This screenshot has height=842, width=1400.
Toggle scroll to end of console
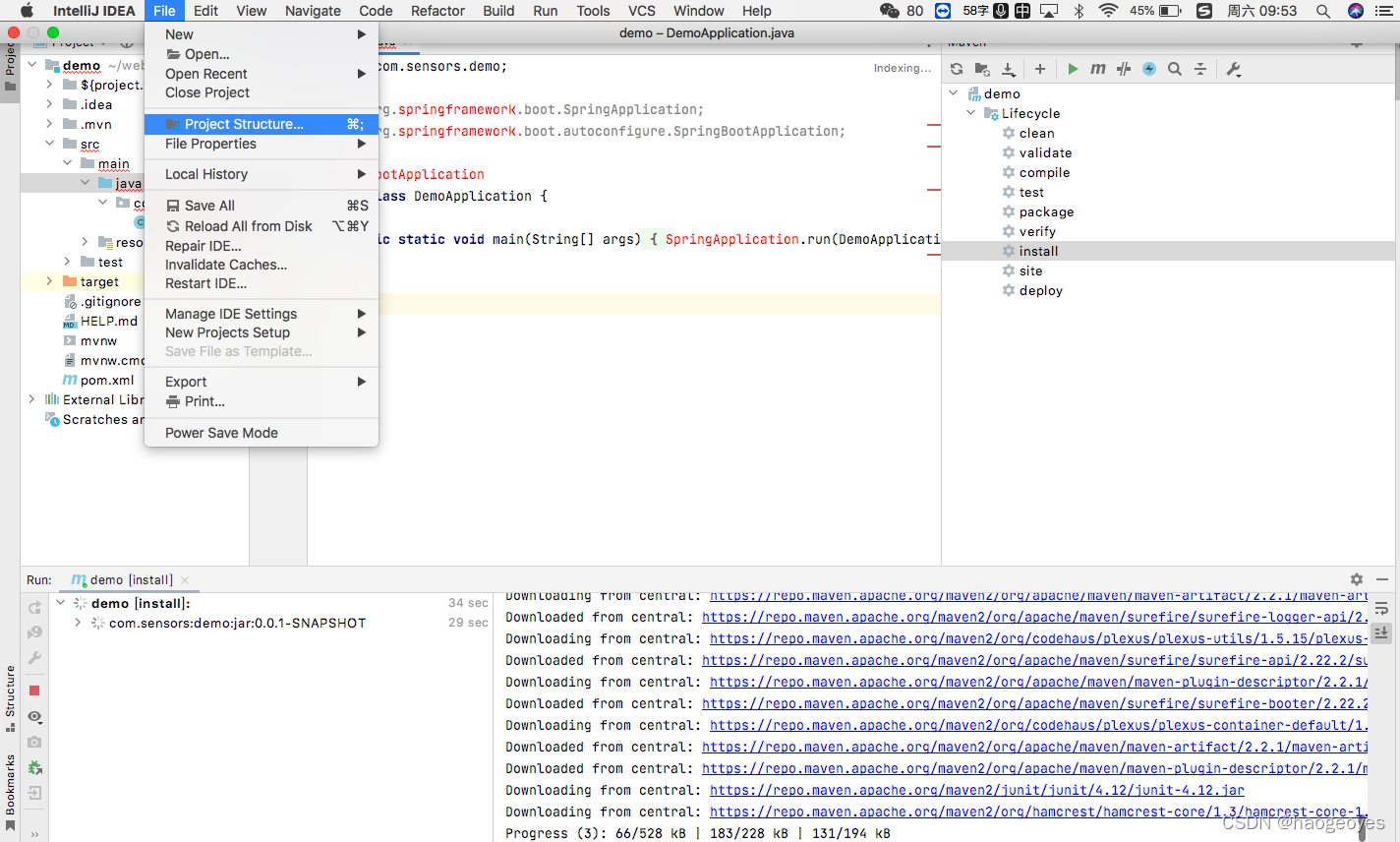point(1381,633)
